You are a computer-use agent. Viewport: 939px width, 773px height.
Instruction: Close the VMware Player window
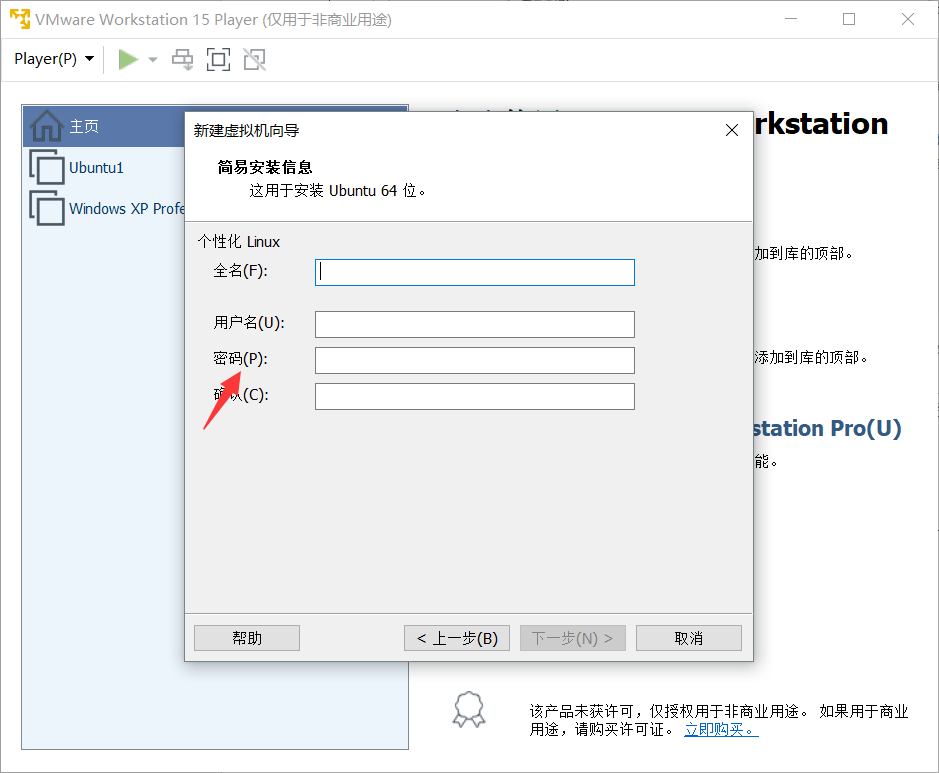908,19
